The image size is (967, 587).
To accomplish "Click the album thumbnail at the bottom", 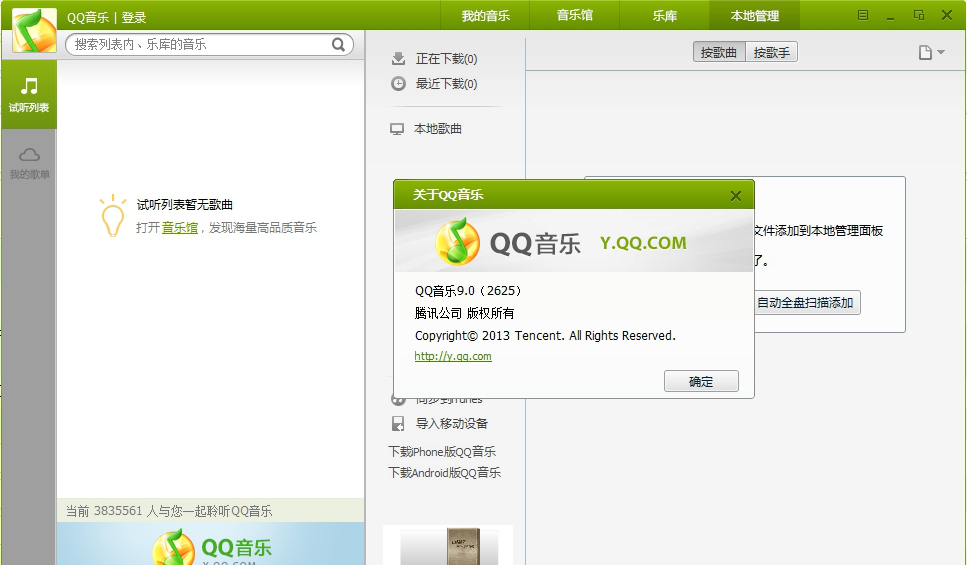I will click(x=448, y=546).
